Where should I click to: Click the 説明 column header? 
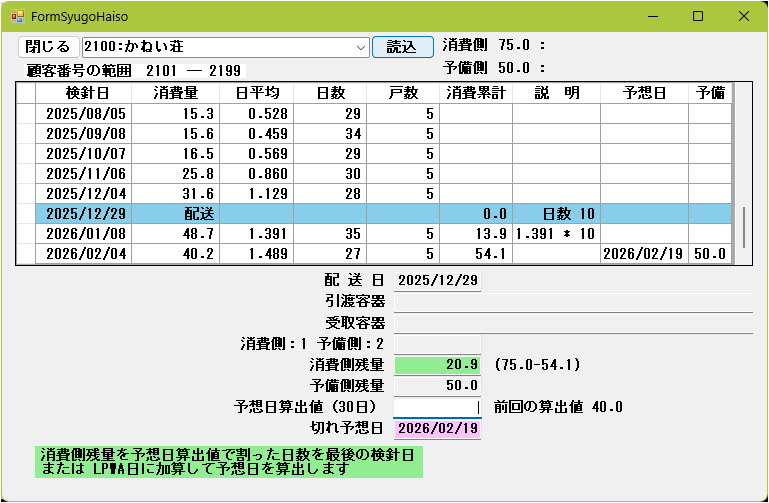click(x=556, y=93)
